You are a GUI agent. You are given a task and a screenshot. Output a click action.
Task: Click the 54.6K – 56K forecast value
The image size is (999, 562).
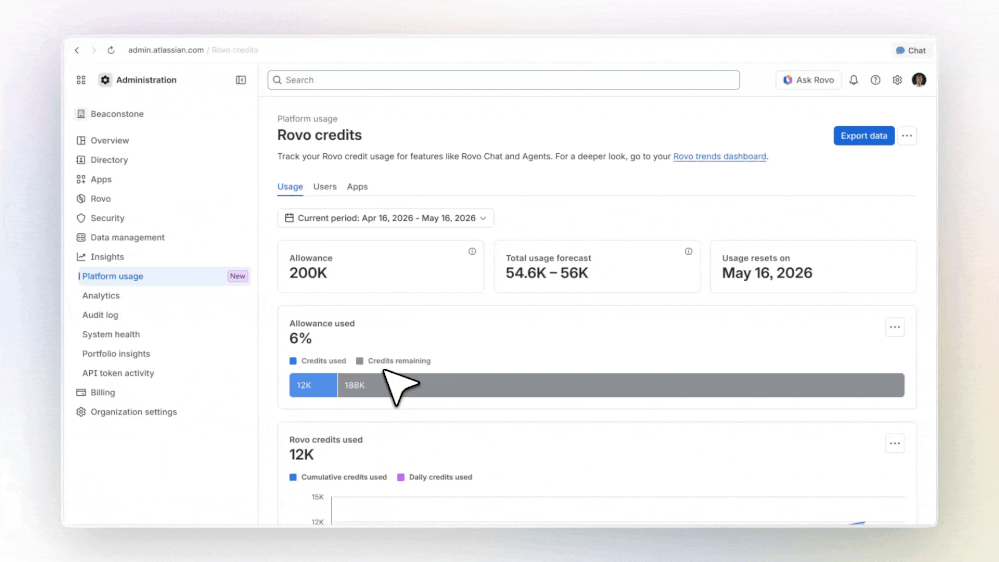(547, 273)
